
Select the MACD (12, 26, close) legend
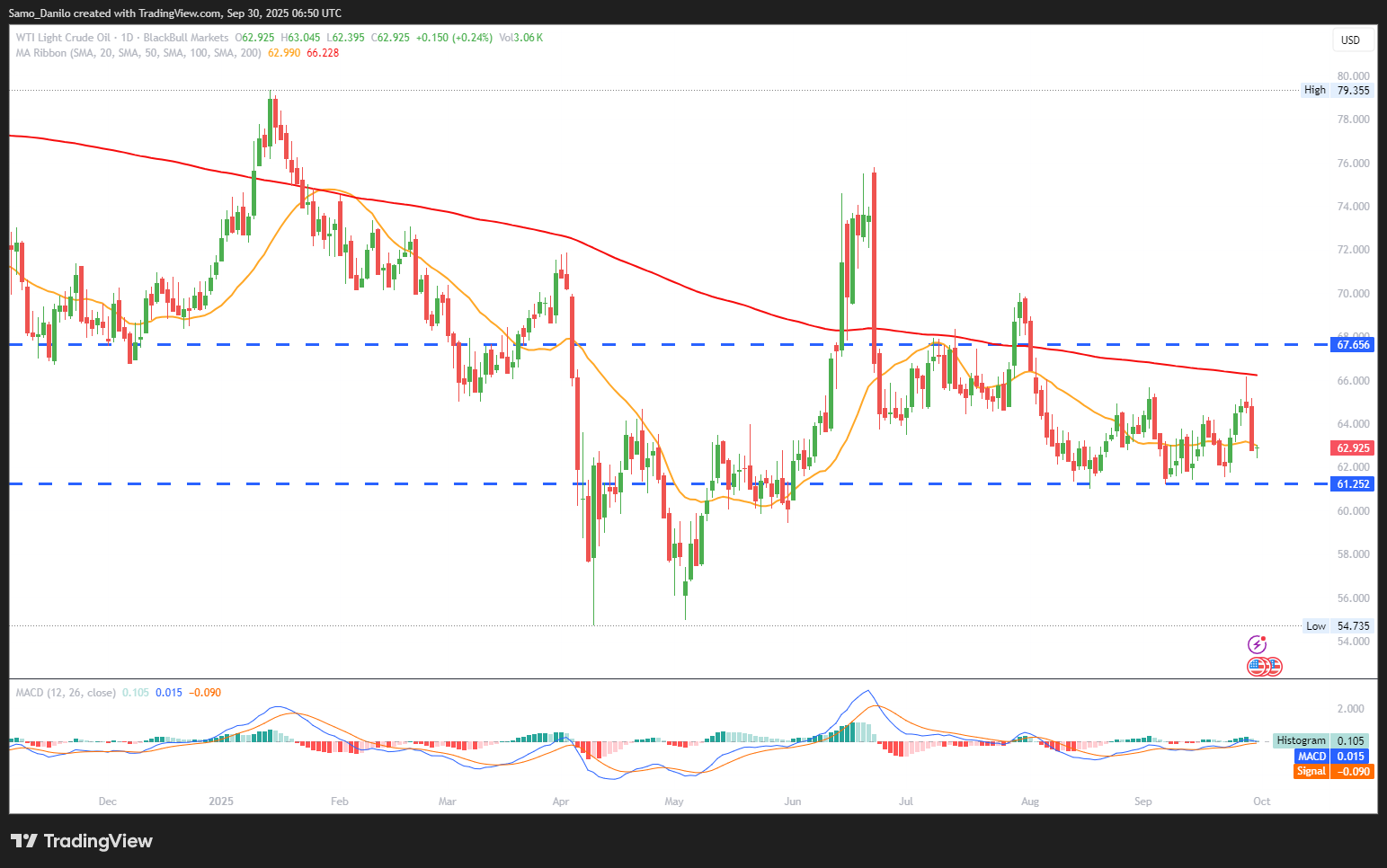click(x=66, y=693)
